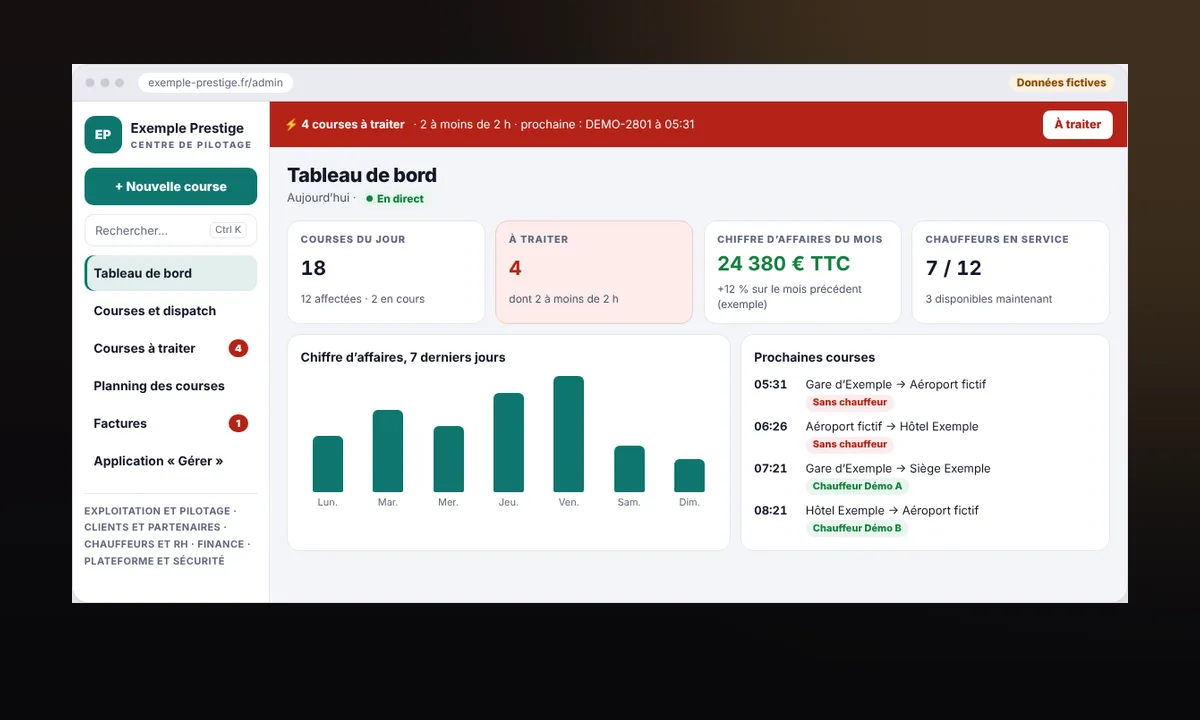The width and height of the screenshot is (1200, 720).
Task: Click the 7 / 12 chauffeurs value
Action: pyautogui.click(x=954, y=268)
